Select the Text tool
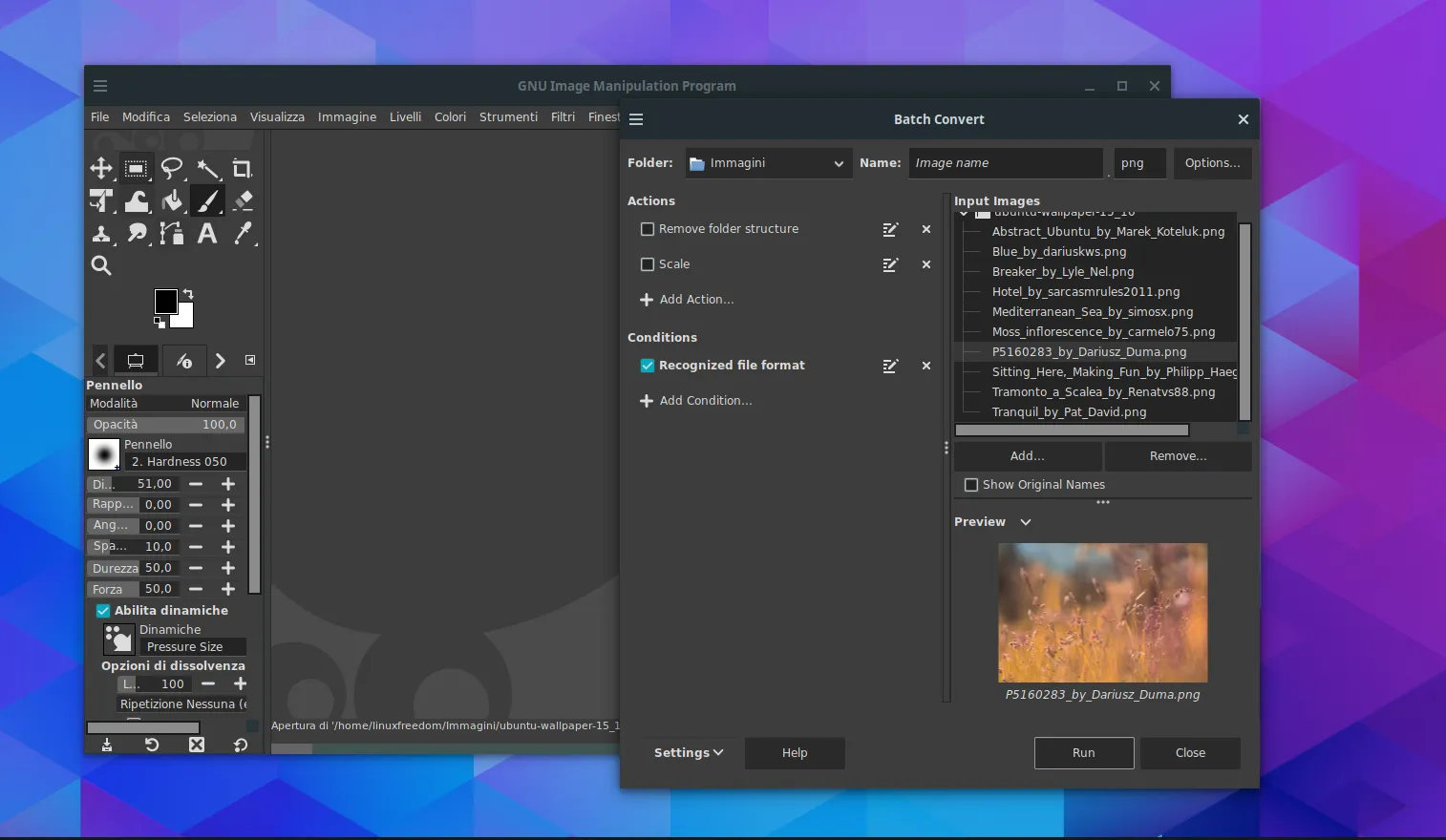The width and height of the screenshot is (1446, 840). click(x=207, y=233)
